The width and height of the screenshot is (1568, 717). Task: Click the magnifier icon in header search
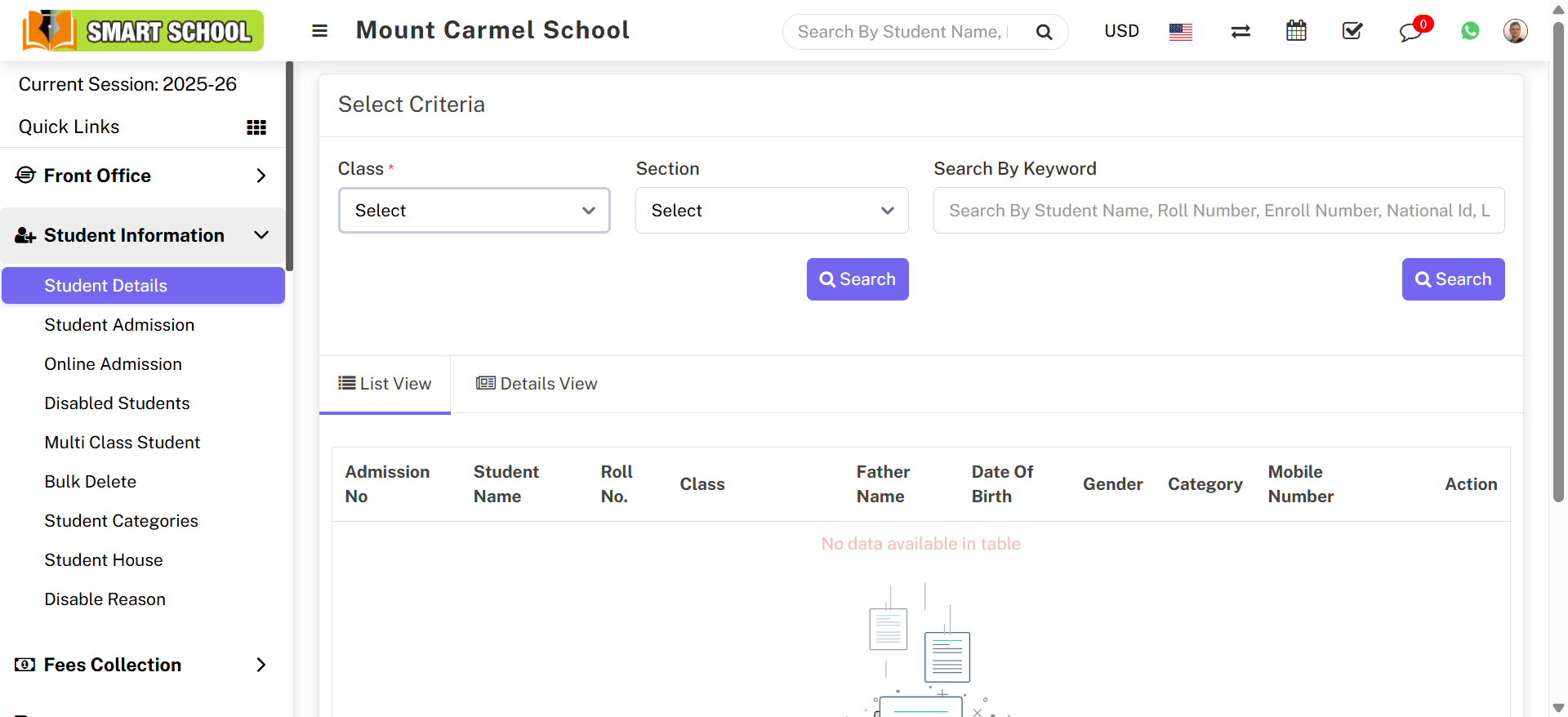(x=1044, y=32)
